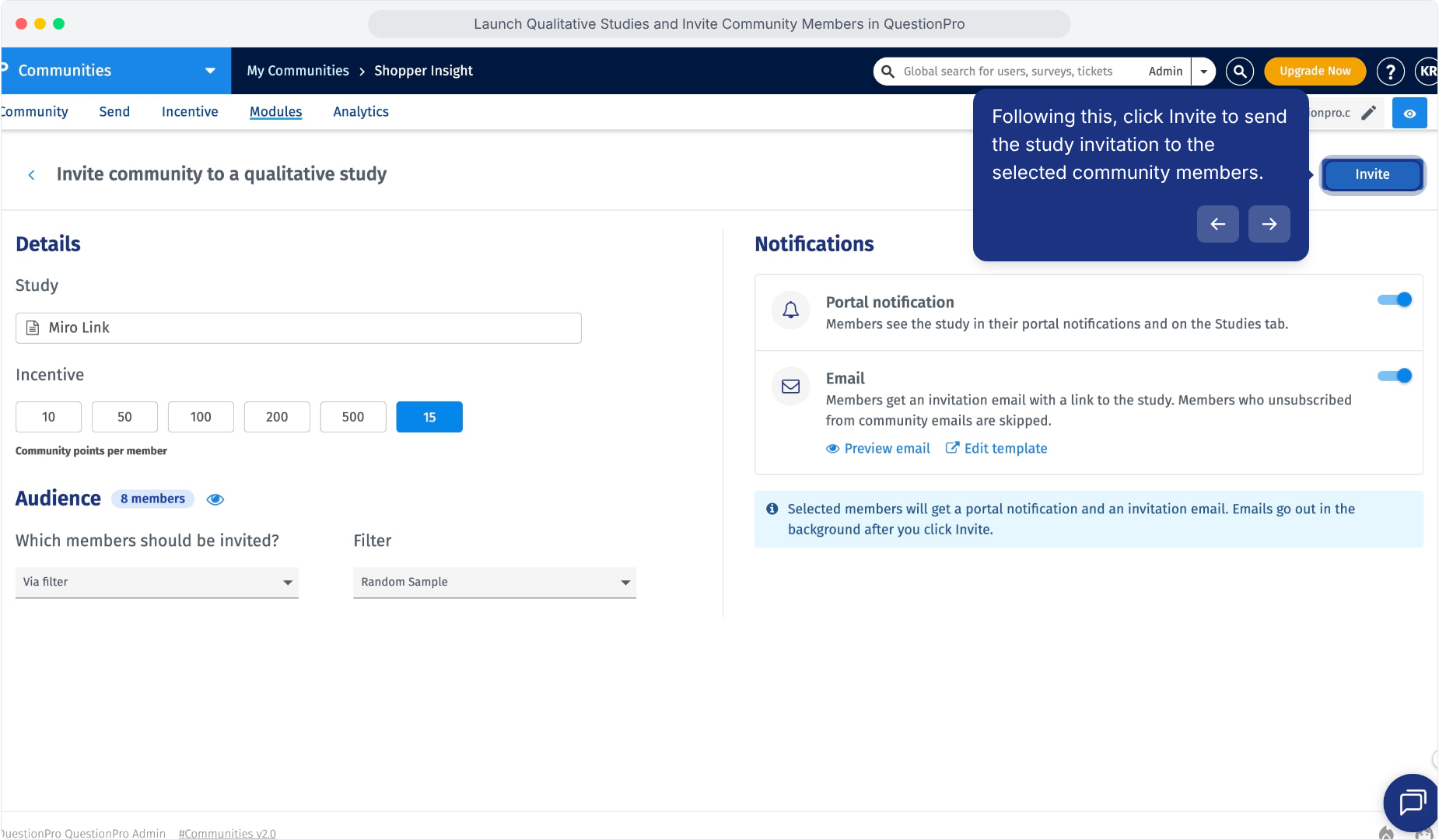Image resolution: width=1439 pixels, height=840 pixels.
Task: Select the 10 points incentive
Action: point(48,418)
